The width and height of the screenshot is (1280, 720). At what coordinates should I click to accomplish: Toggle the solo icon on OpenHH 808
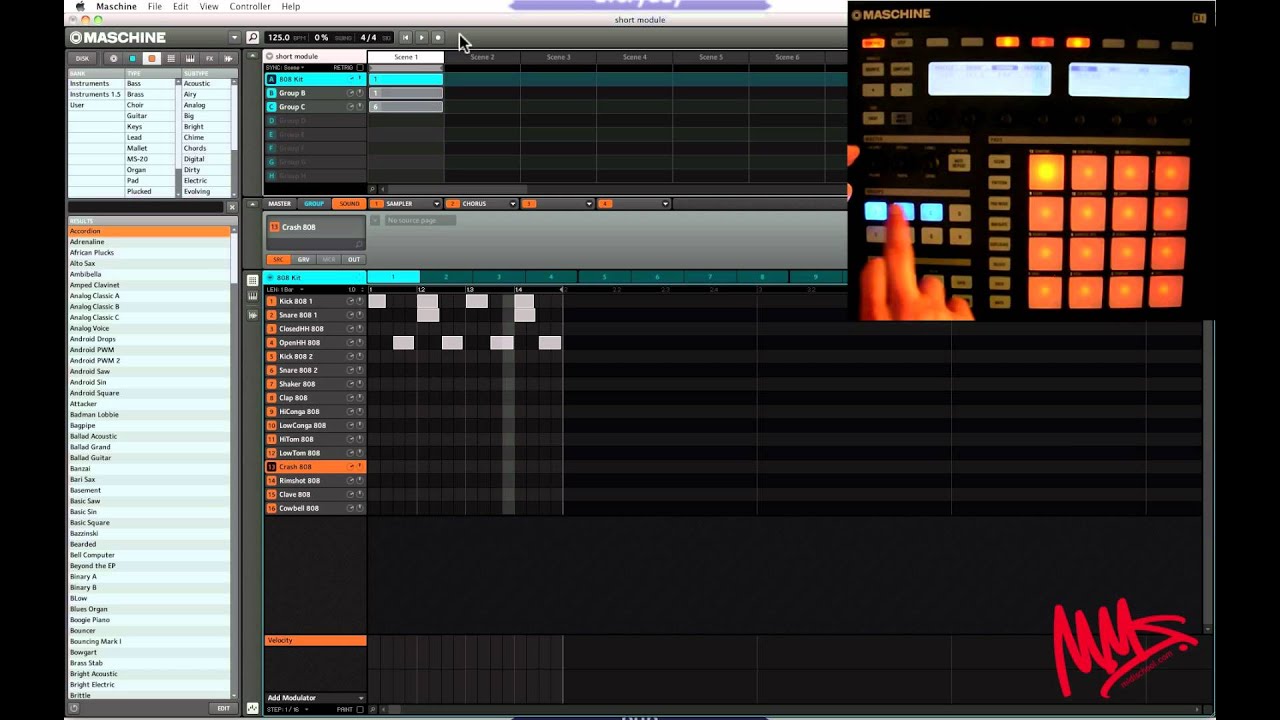click(360, 343)
